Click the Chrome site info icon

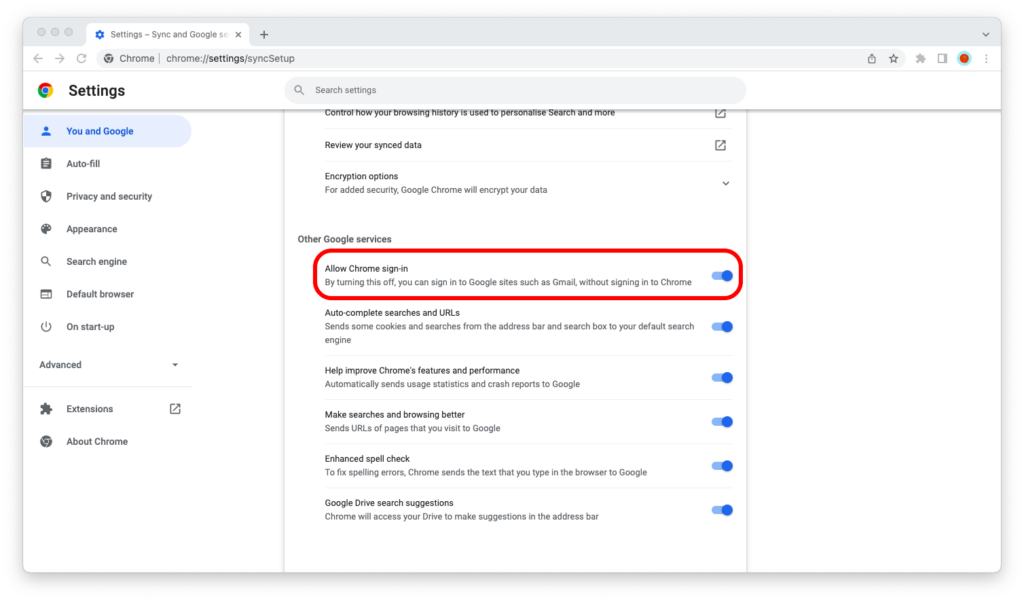point(108,58)
